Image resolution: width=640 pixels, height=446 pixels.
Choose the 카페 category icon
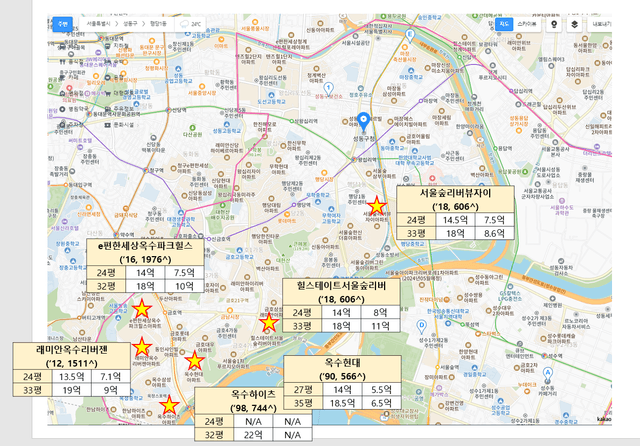pyautogui.click(x=62, y=77)
